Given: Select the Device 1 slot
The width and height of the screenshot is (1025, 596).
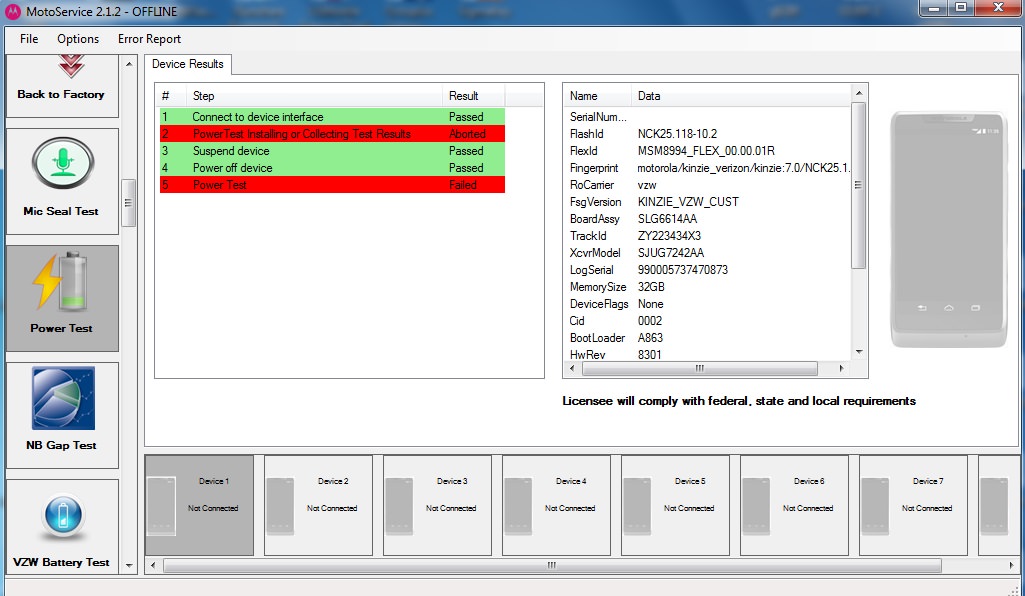Looking at the screenshot, I should pyautogui.click(x=199, y=506).
